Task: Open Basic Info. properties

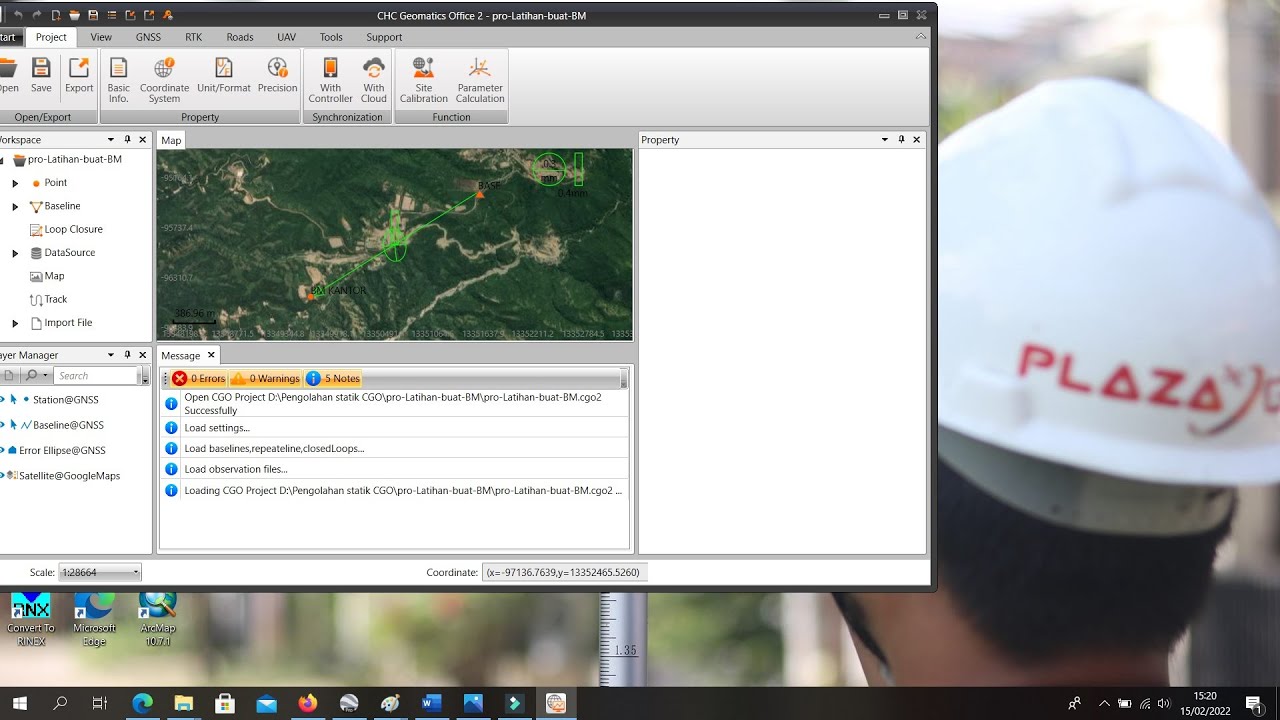Action: [119, 80]
